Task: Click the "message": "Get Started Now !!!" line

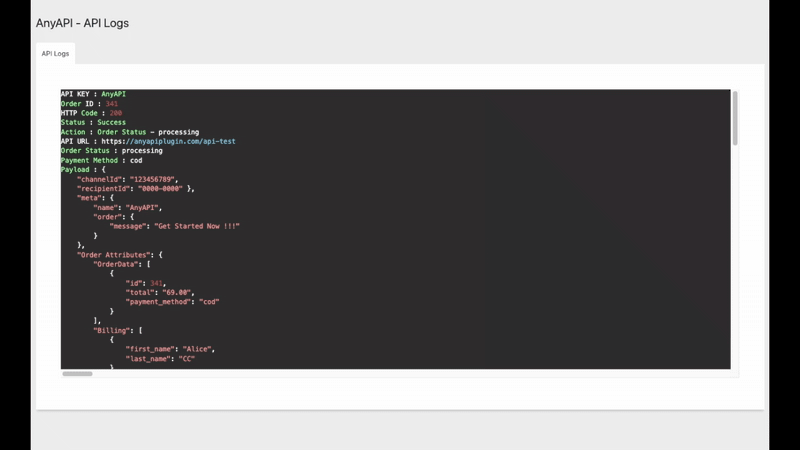Action: coord(174,226)
